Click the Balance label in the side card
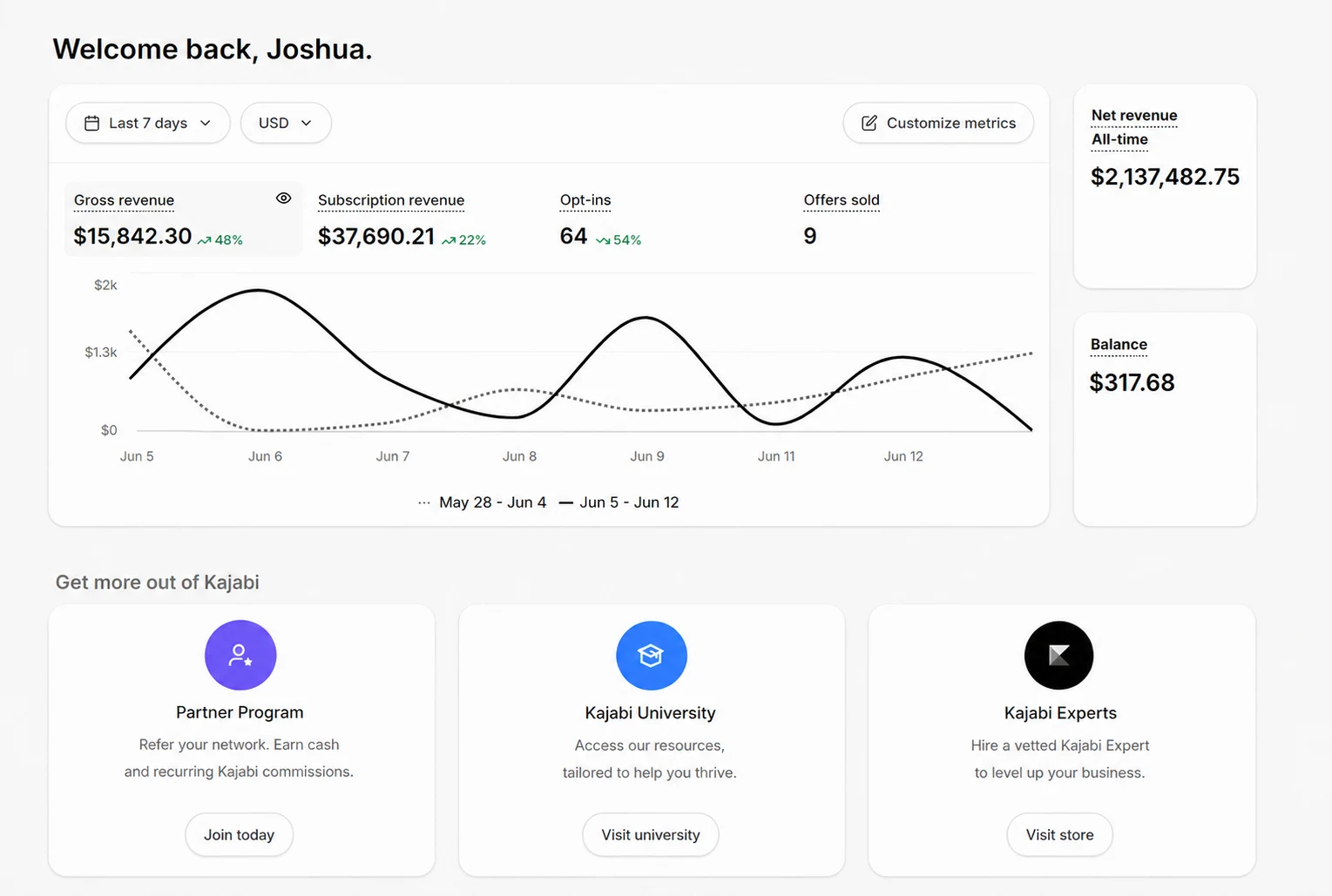 coord(1119,345)
